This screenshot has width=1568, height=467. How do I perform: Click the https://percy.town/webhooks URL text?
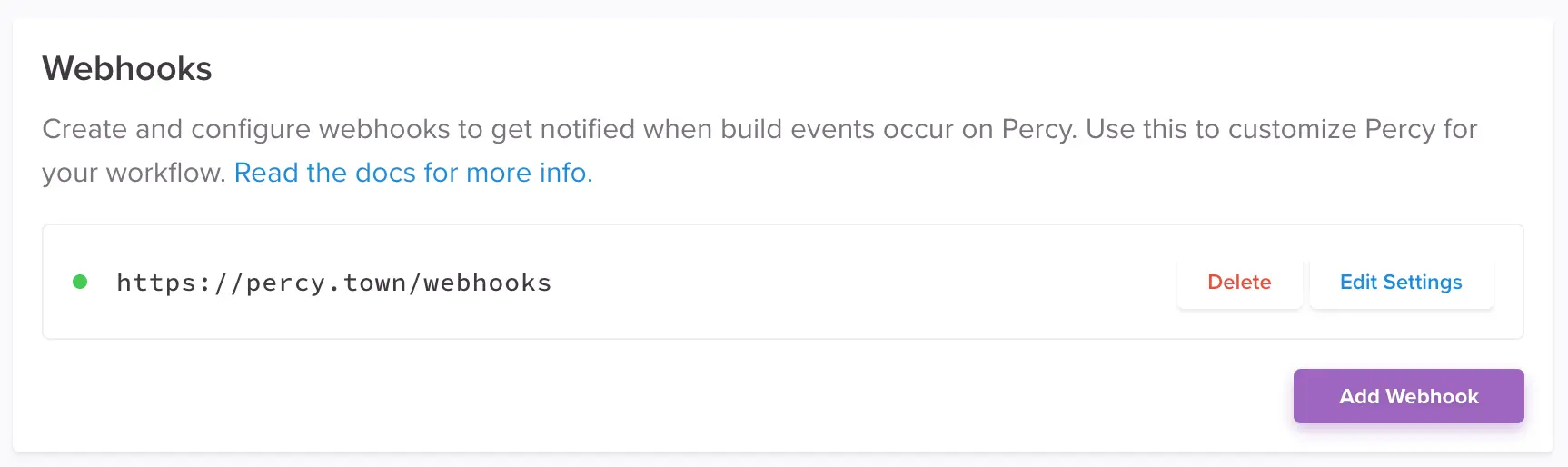(x=333, y=283)
